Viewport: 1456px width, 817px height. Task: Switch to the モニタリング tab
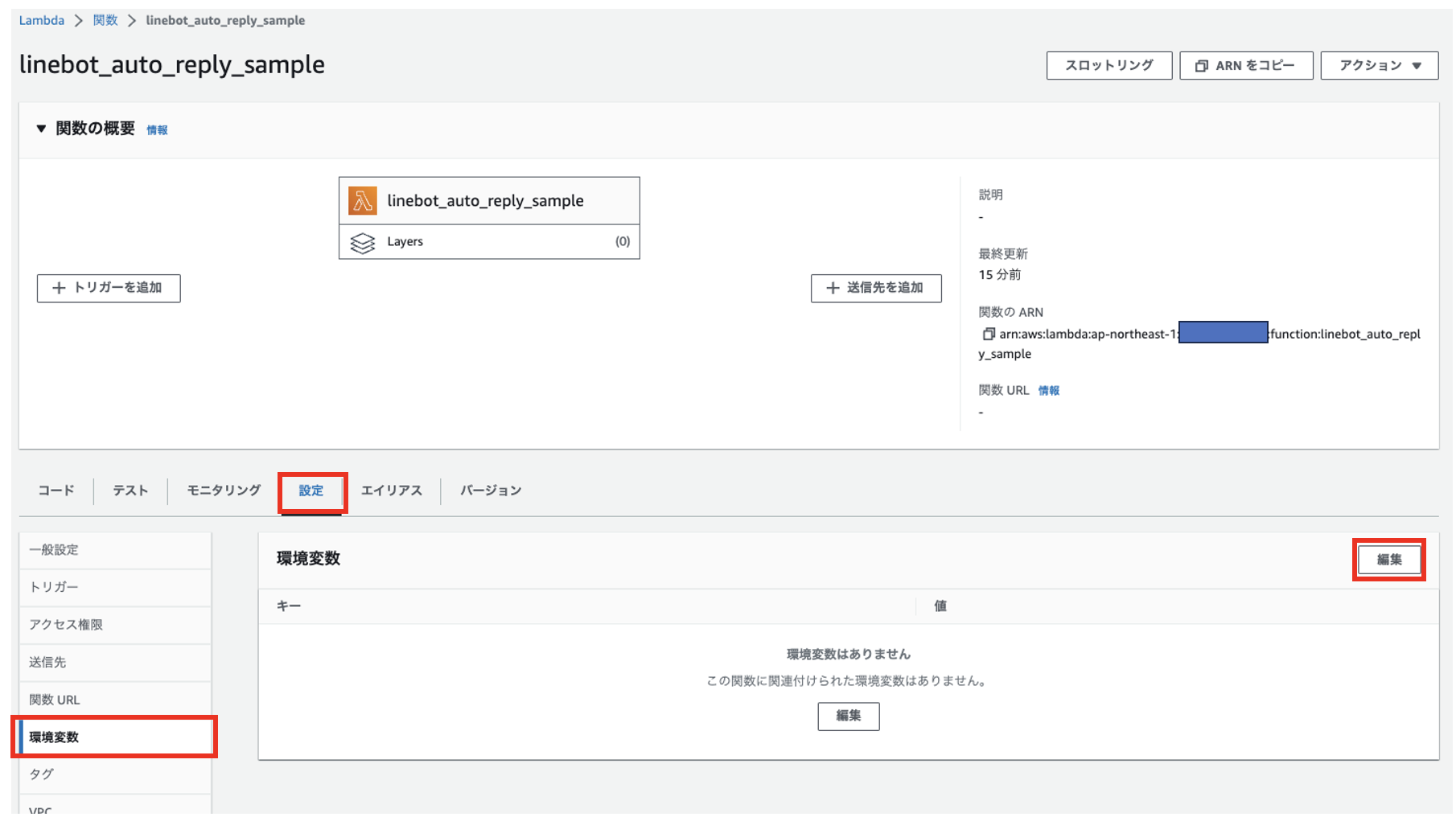[x=224, y=491]
